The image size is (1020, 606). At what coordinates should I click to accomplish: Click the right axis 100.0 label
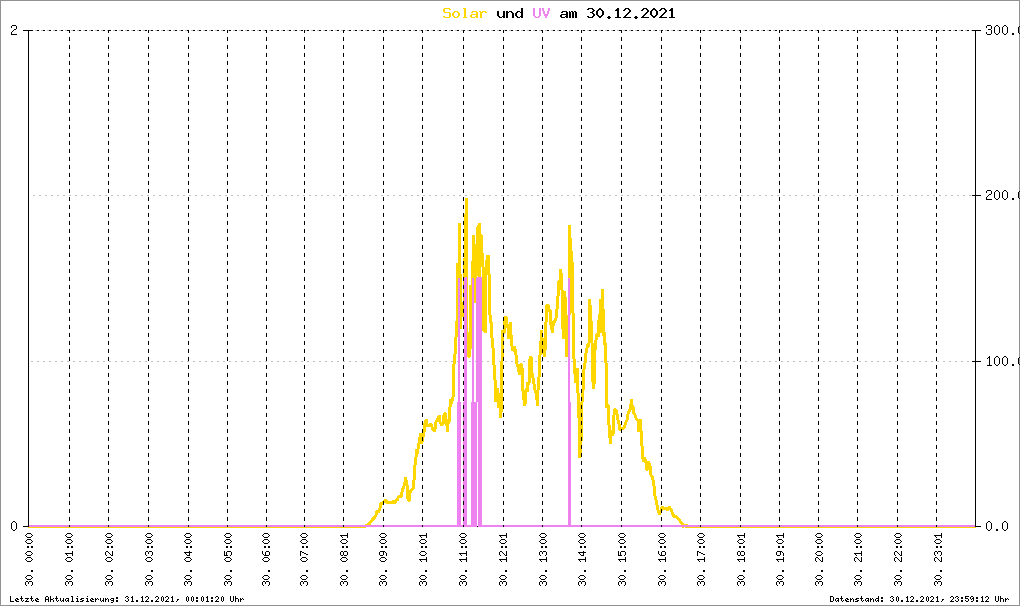click(x=1000, y=361)
